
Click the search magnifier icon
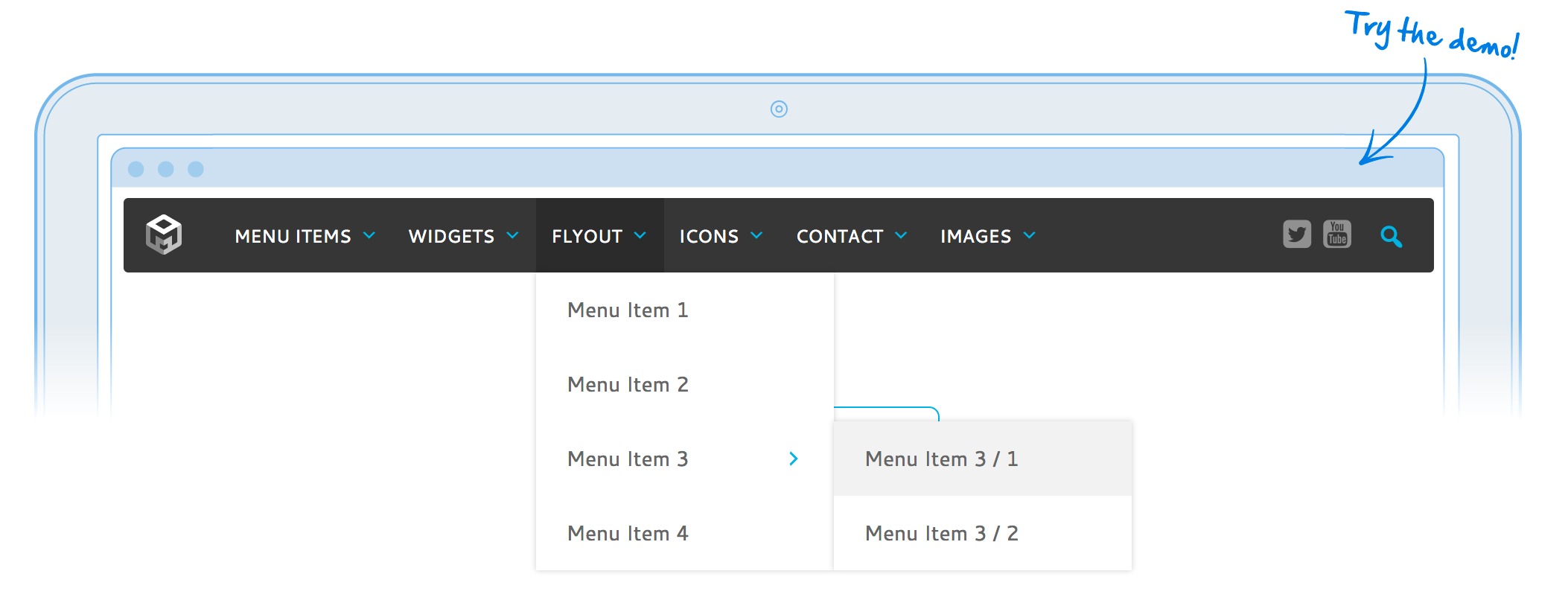[x=1391, y=237]
